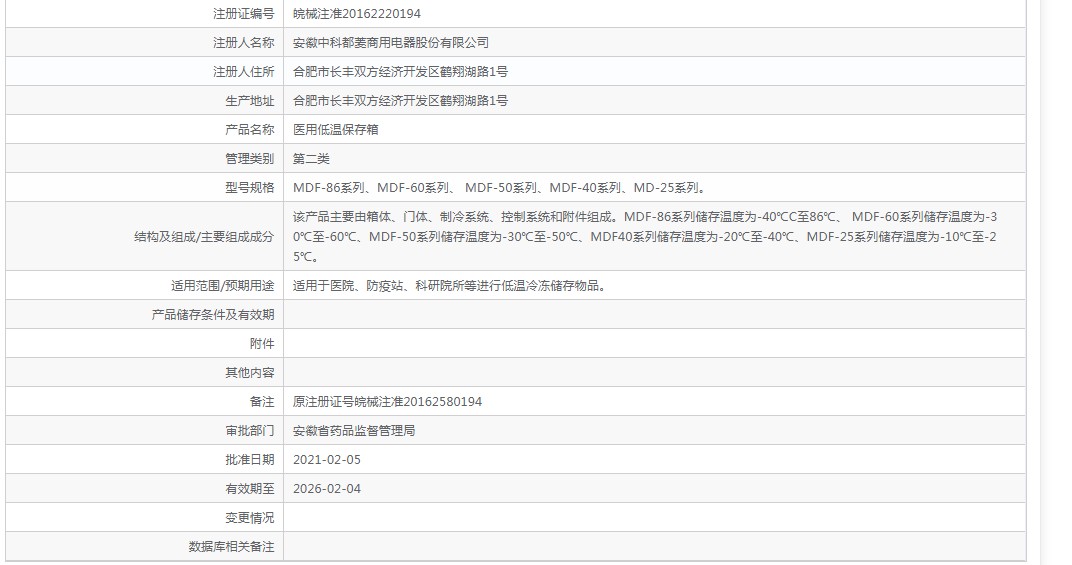Select the 第二类 value
This screenshot has width=1072, height=565.
click(311, 159)
